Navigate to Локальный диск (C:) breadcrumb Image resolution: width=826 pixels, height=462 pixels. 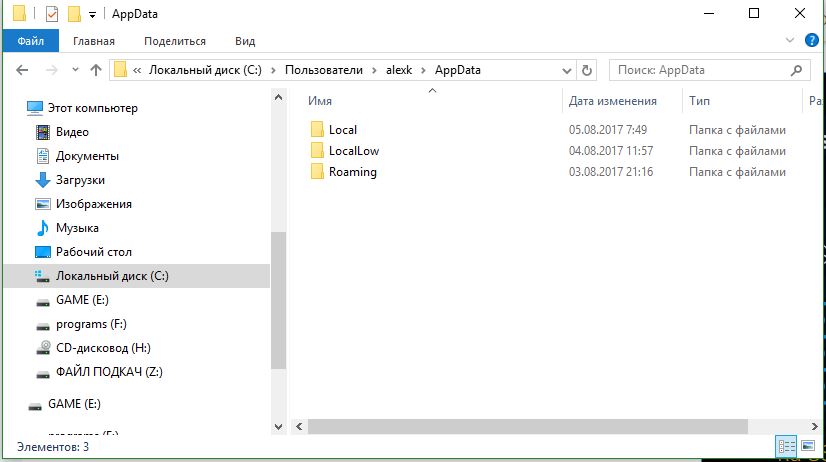(205, 70)
